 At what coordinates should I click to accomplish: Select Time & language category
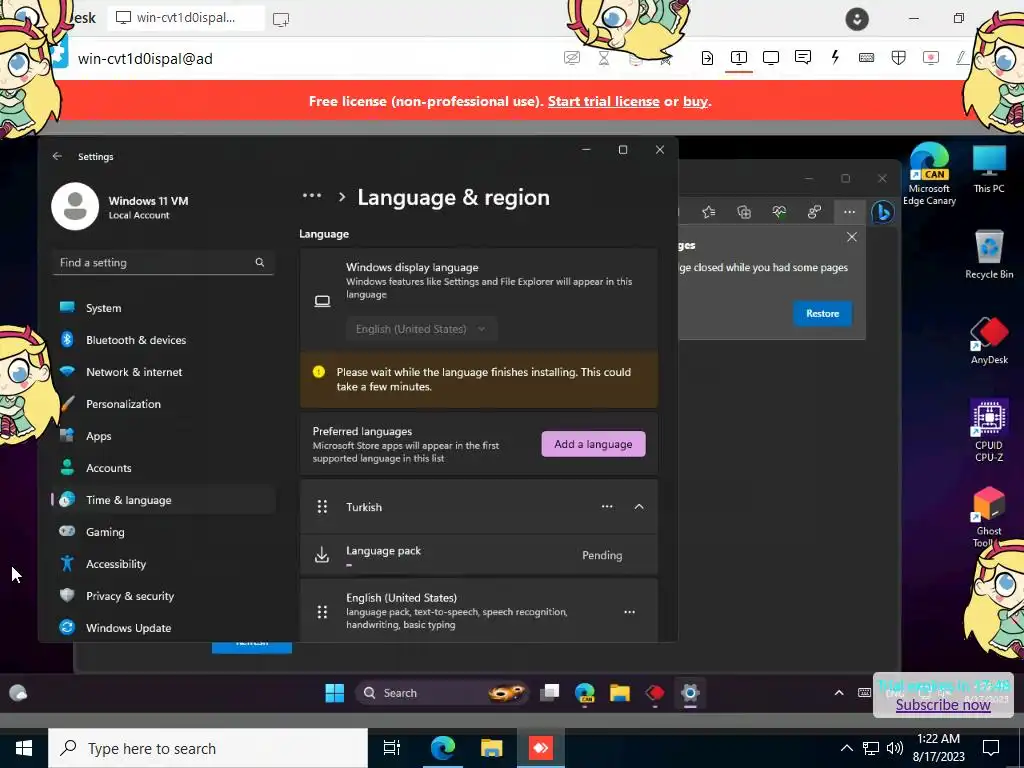click(163, 500)
